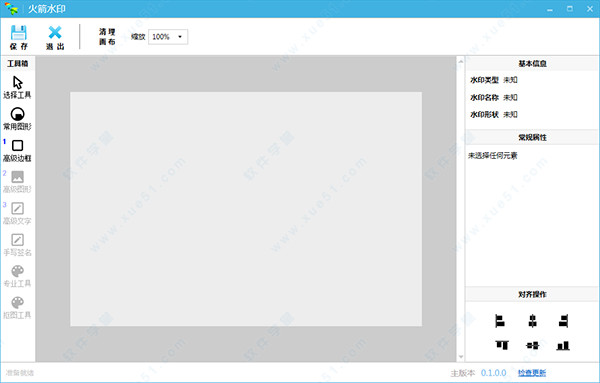Align selected elements to left edge
The height and width of the screenshot is (383, 600).
pyautogui.click(x=500, y=321)
